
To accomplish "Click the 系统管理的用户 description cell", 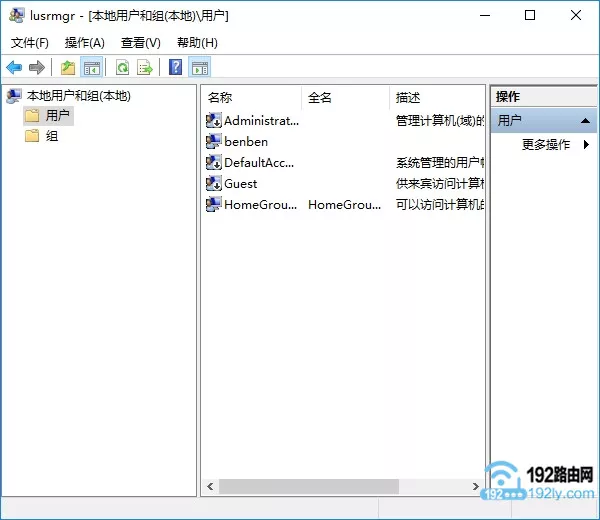I will (440, 163).
